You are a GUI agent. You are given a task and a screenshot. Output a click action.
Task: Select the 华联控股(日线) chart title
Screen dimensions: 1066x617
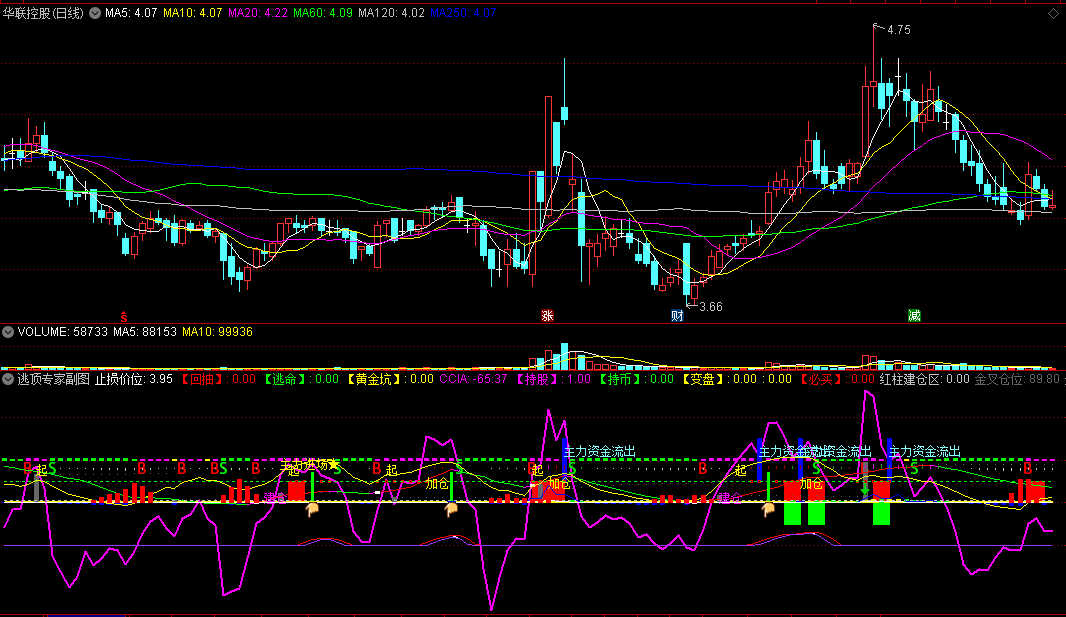click(44, 13)
